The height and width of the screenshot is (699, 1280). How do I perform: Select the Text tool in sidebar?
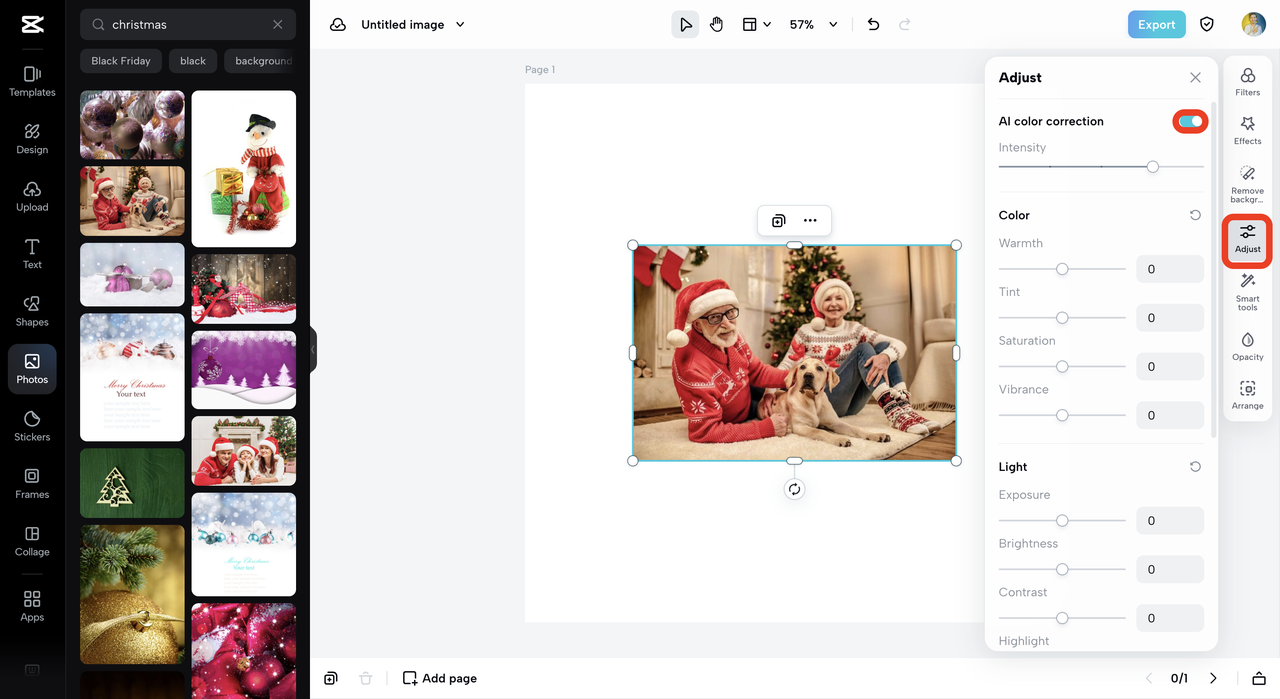pos(32,254)
